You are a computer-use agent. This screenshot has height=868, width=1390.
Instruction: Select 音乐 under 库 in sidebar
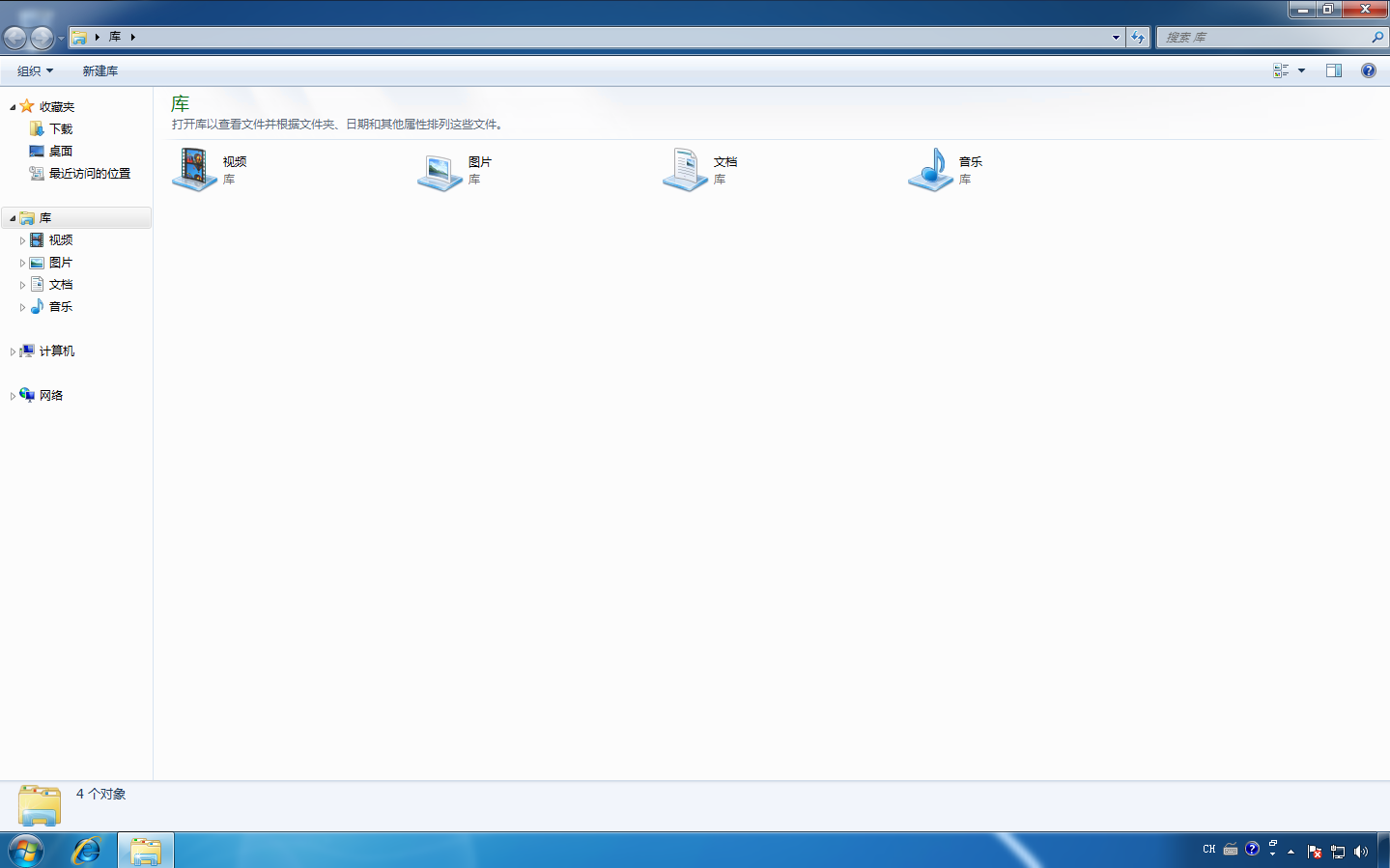61,307
